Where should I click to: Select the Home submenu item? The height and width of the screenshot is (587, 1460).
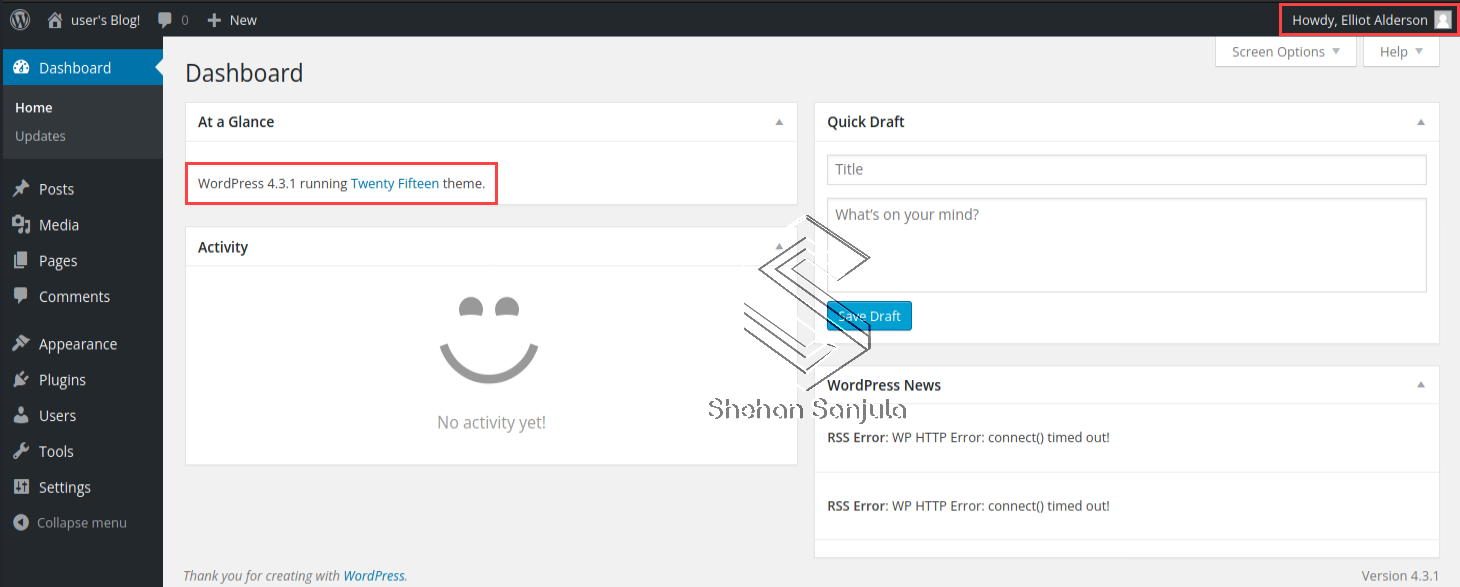click(x=34, y=108)
